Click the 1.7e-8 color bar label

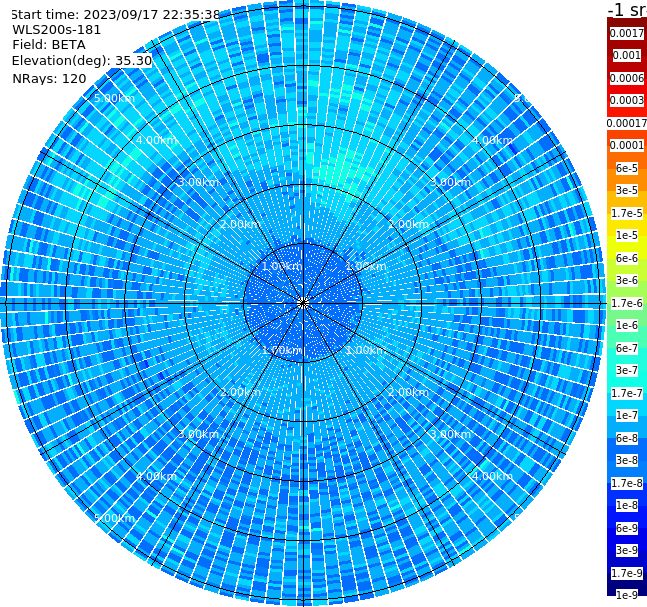pyautogui.click(x=627, y=483)
